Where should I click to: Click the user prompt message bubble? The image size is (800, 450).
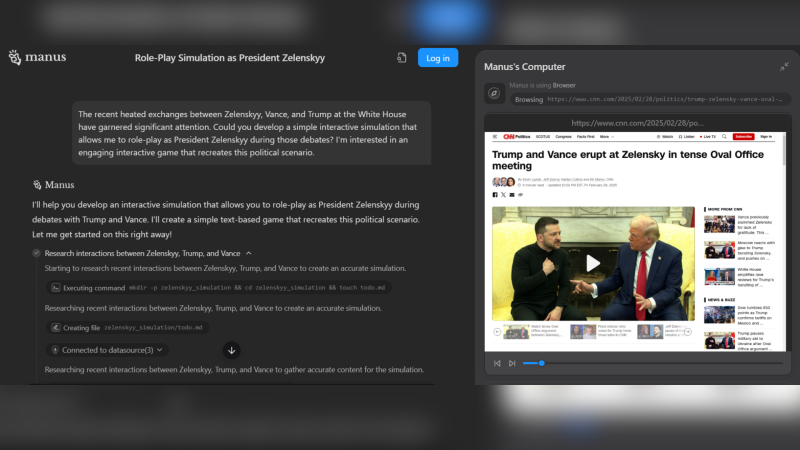(x=252, y=133)
